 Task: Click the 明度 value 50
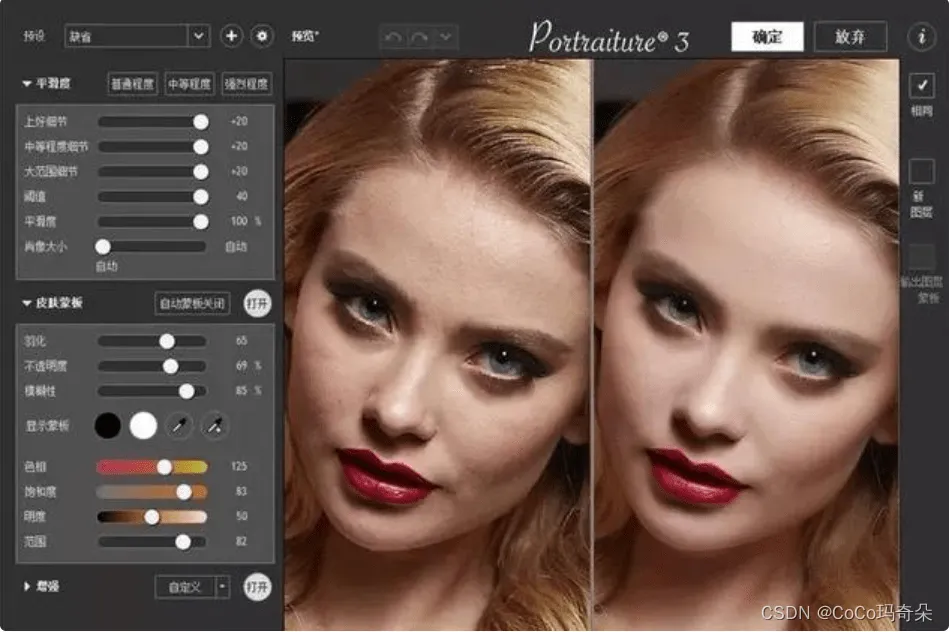[x=241, y=516]
